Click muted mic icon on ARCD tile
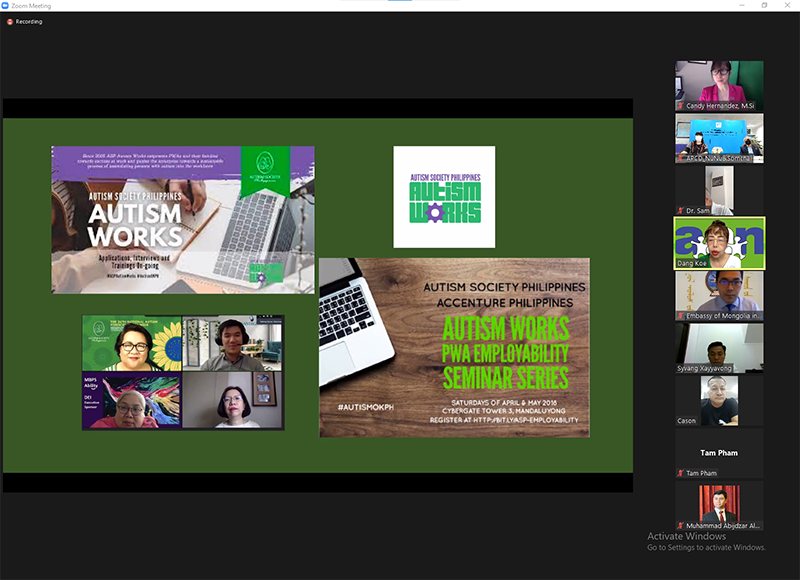This screenshot has height=580, width=800. tap(681, 159)
